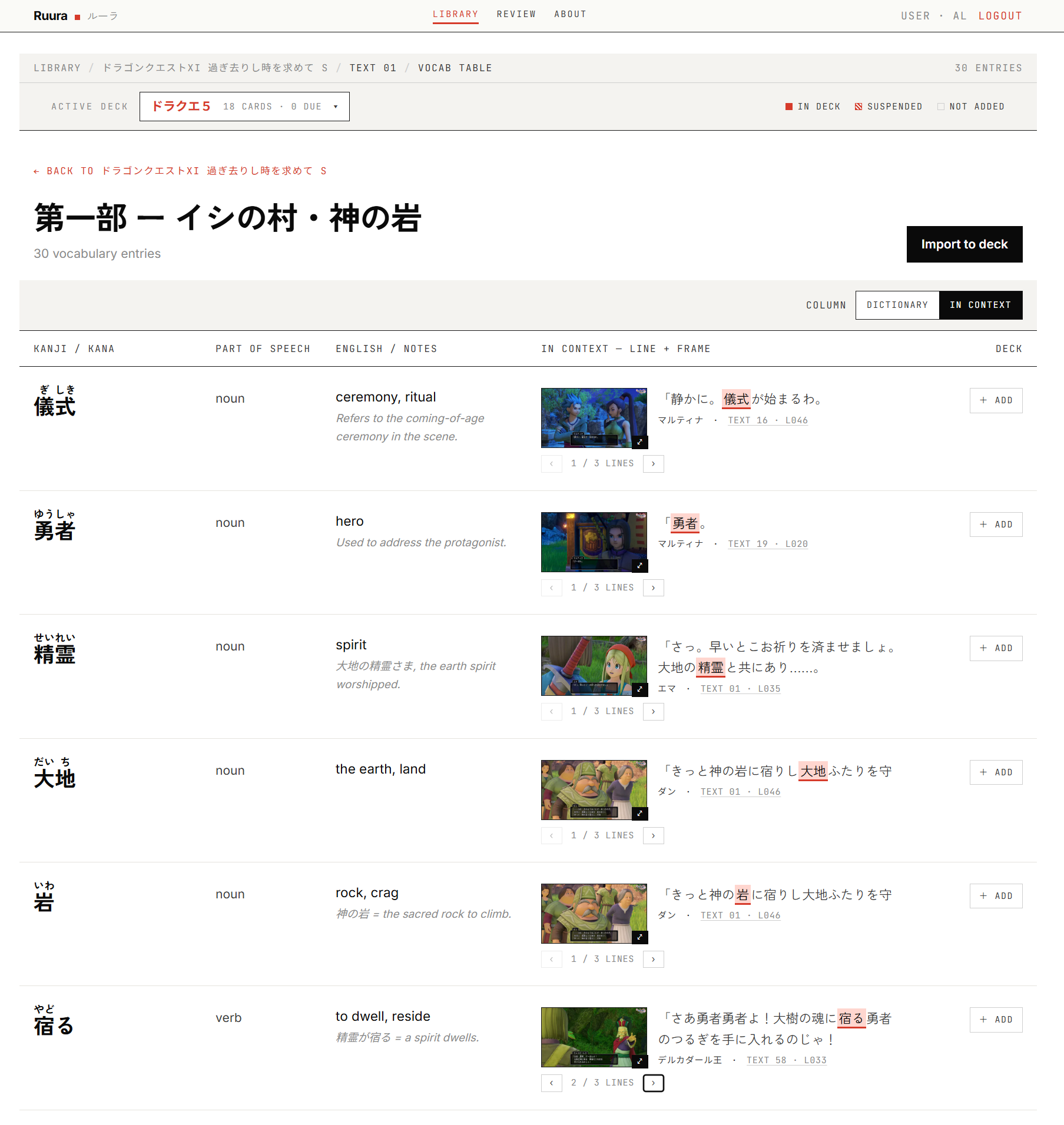Click the Part of Speech column header
This screenshot has height=1125, width=1064.
click(263, 349)
